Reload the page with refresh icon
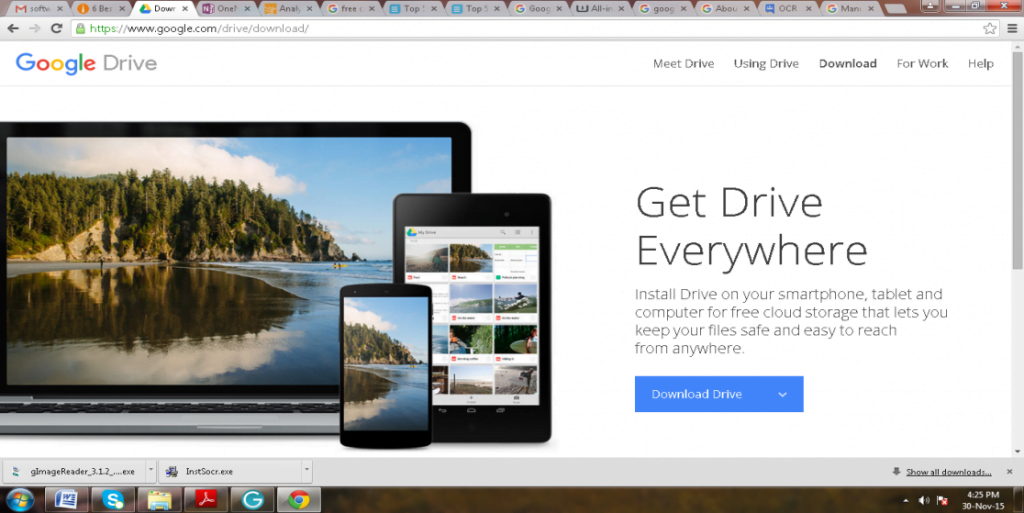 56,28
